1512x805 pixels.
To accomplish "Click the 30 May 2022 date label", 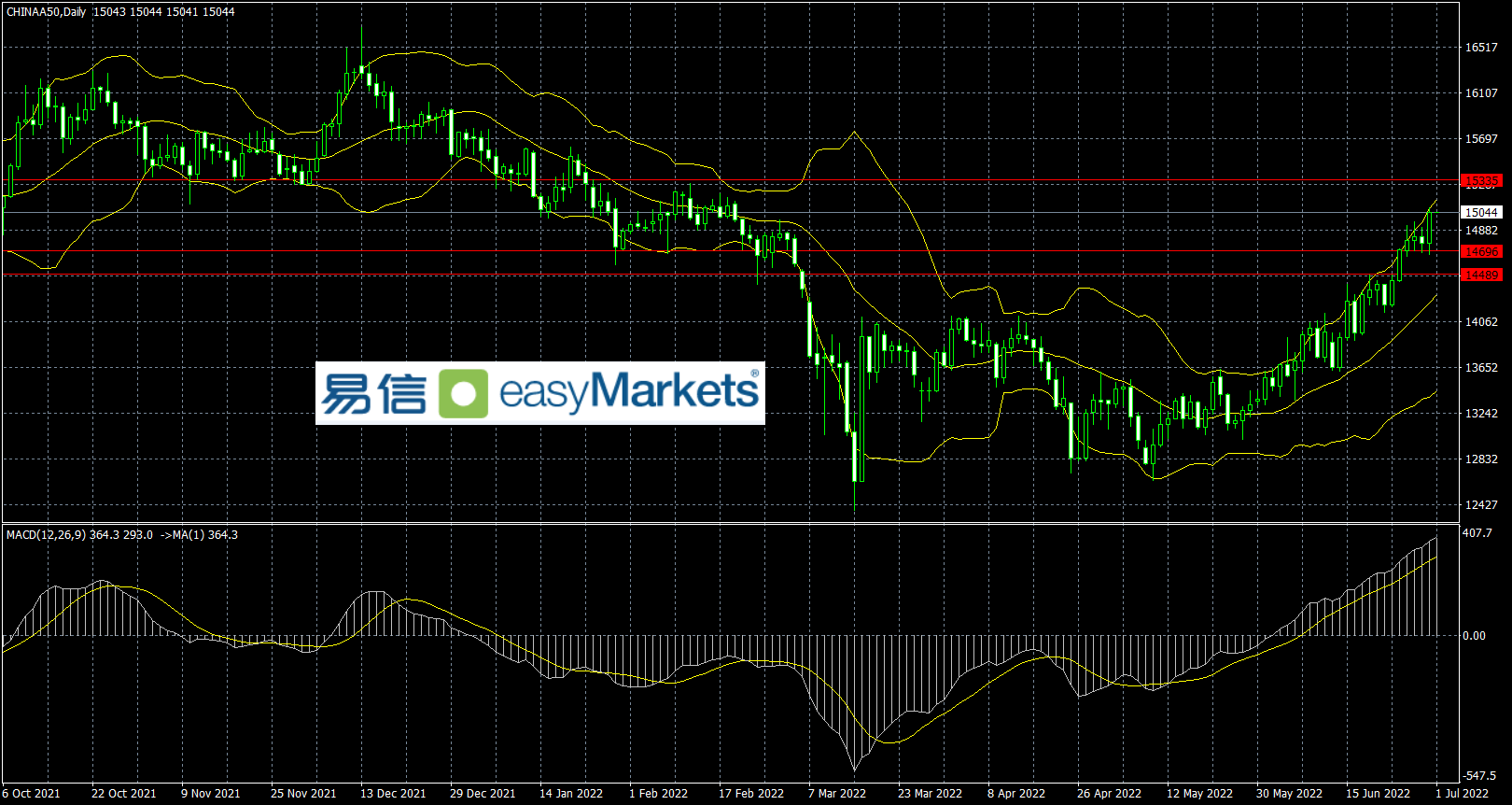I will coord(1289,793).
